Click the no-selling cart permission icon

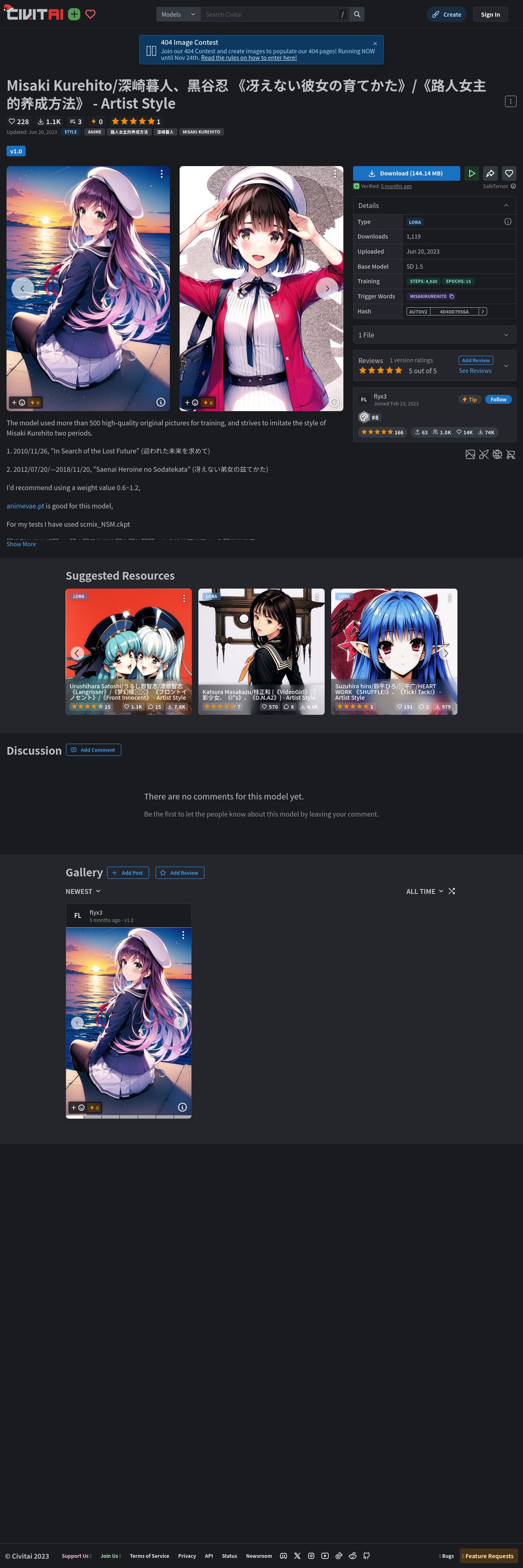point(511,454)
